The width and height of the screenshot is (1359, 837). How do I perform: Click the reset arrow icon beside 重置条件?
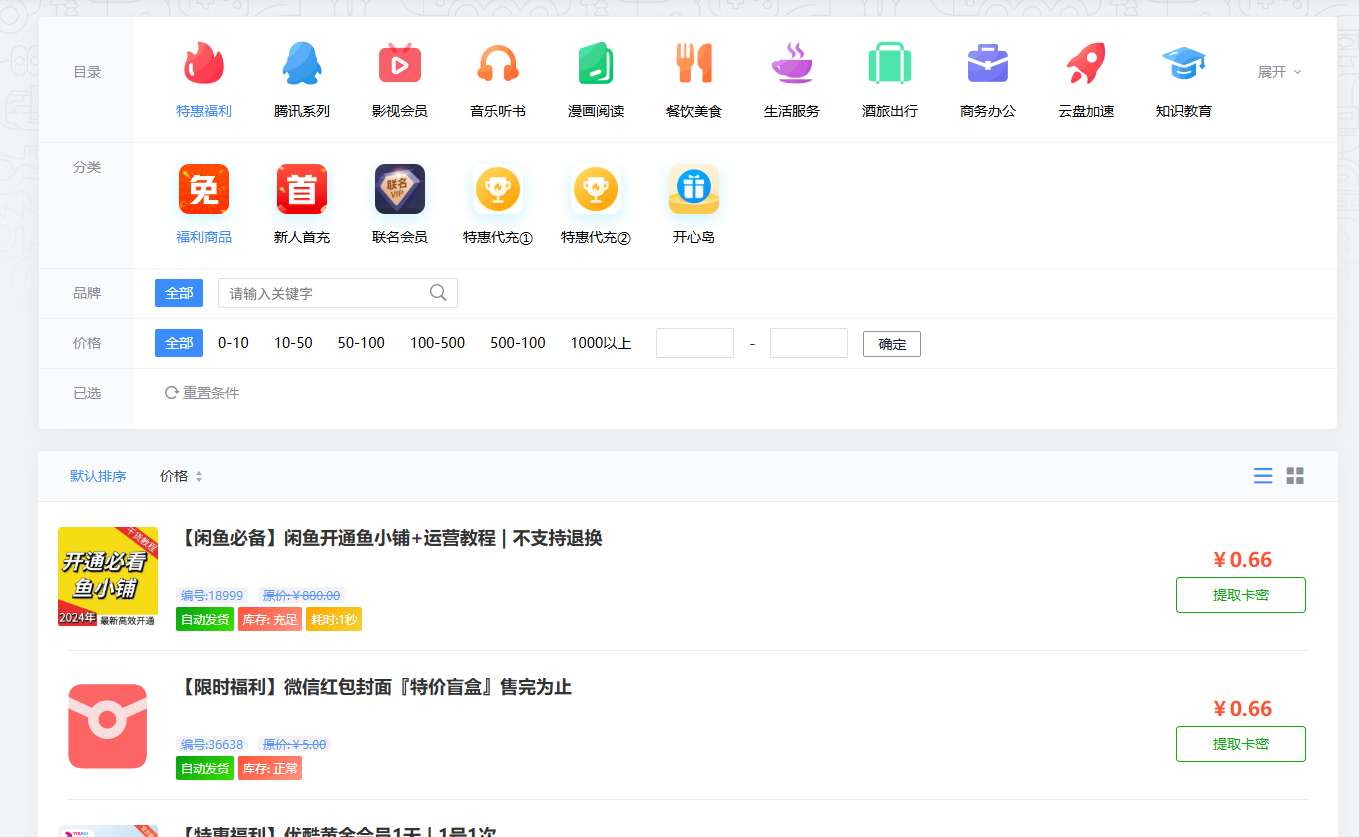click(172, 393)
